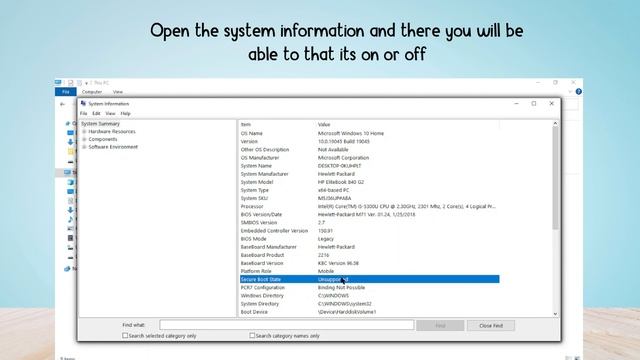The width and height of the screenshot is (640, 360).
Task: Select the Version row
Action: pos(369,142)
